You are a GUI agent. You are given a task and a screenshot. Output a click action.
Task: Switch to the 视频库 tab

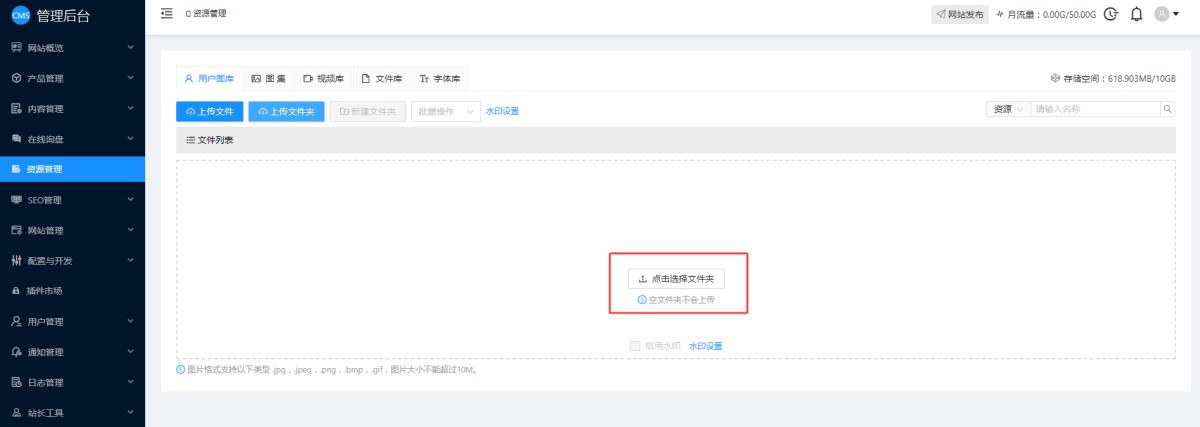click(324, 78)
